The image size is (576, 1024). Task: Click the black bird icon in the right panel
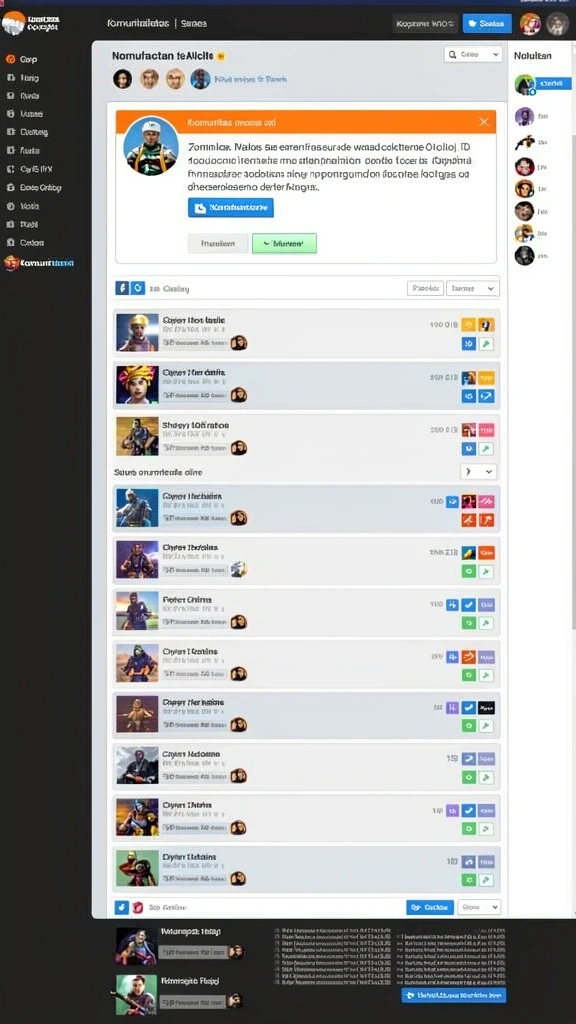[524, 142]
